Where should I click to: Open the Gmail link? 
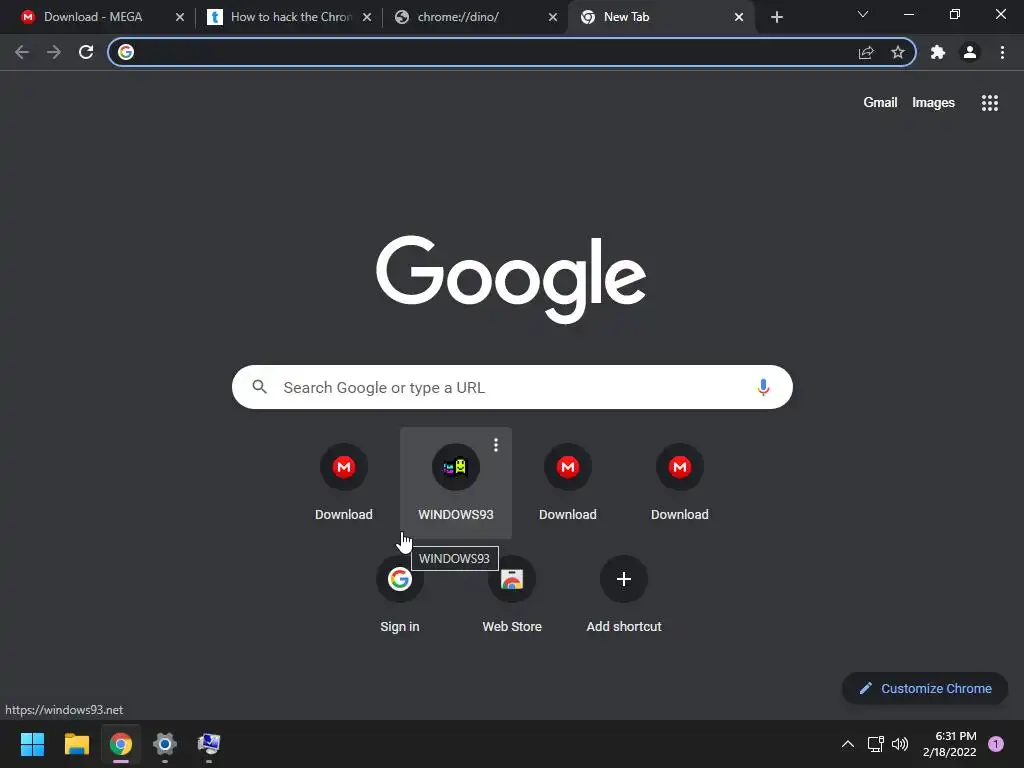tap(880, 103)
